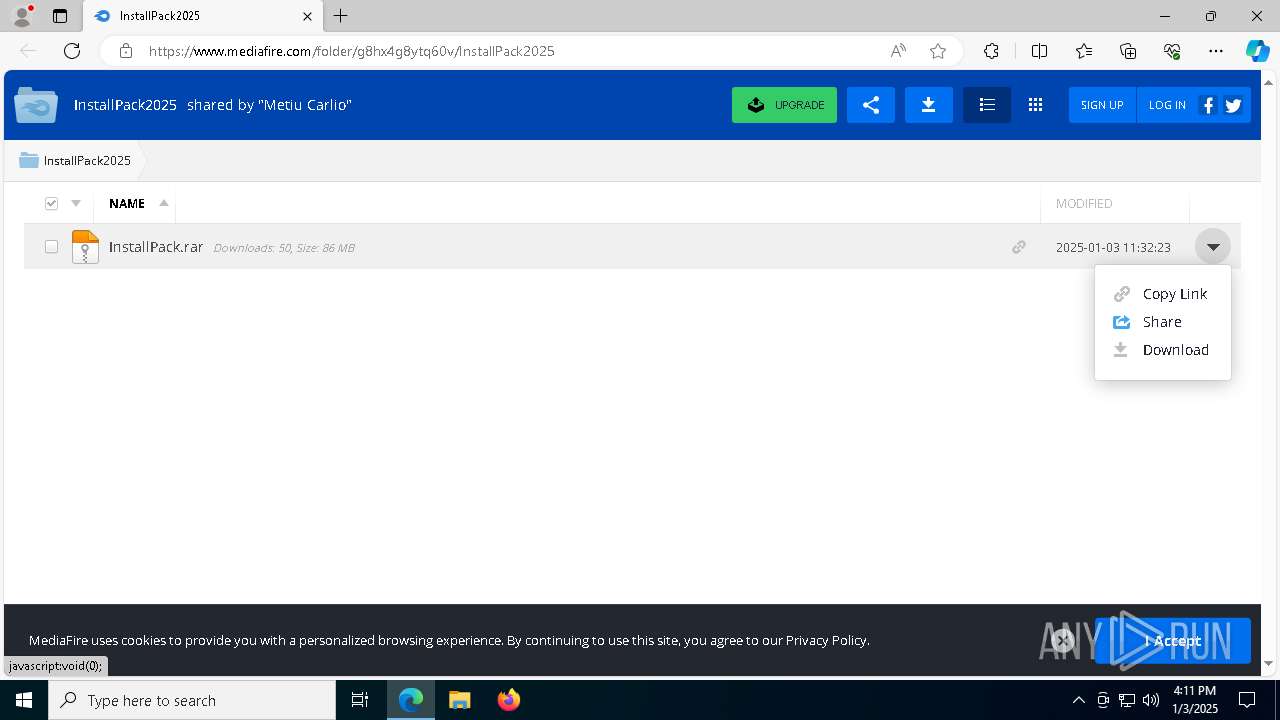Dismiss cookie banner with X button
This screenshot has height=720, width=1280.
[1063, 641]
